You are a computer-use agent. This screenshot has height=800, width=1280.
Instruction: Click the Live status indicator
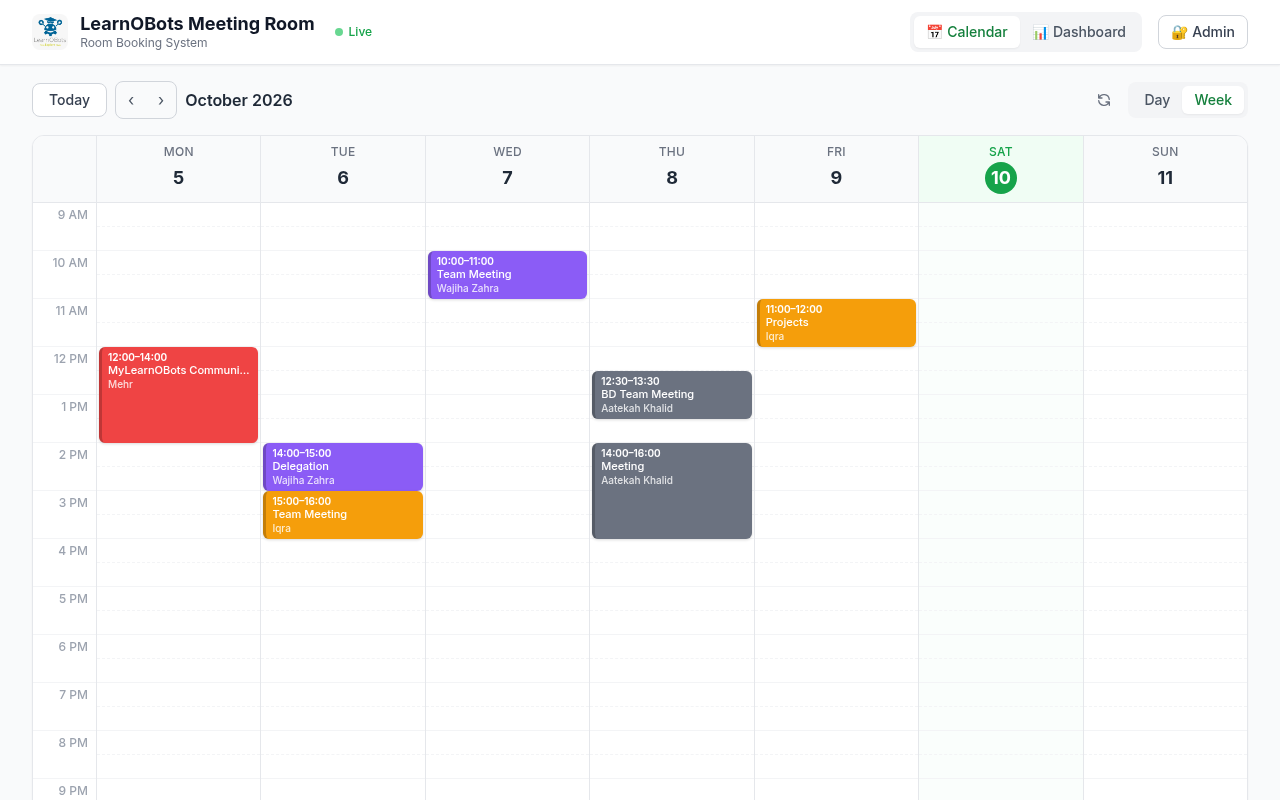(354, 32)
